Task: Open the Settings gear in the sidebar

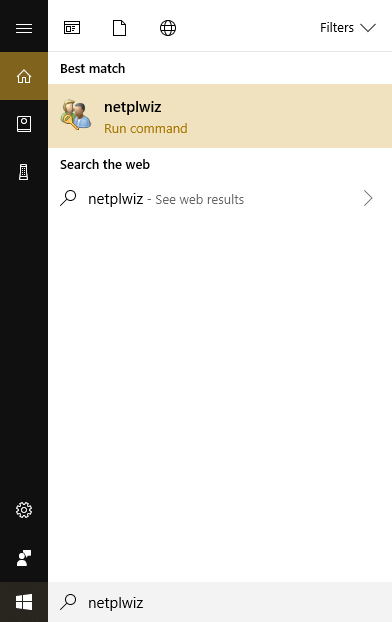Action: point(24,510)
